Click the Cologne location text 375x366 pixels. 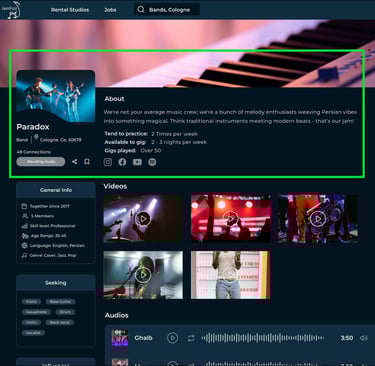click(x=60, y=140)
